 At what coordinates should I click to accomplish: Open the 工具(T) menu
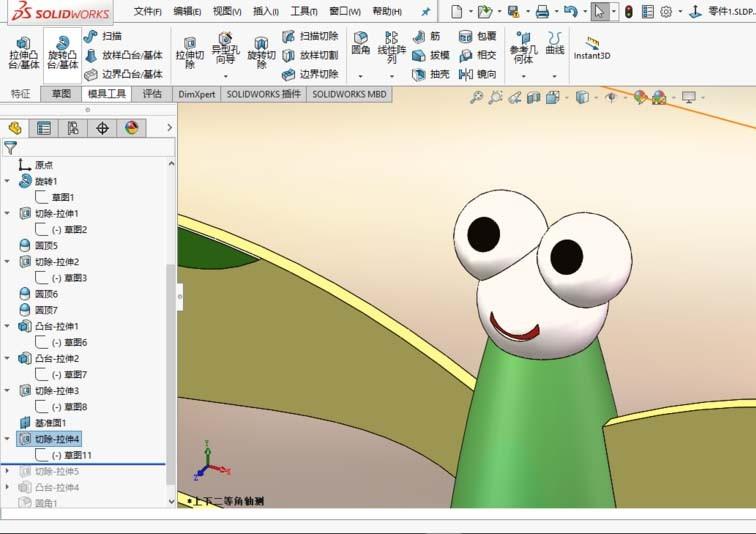[x=304, y=11]
